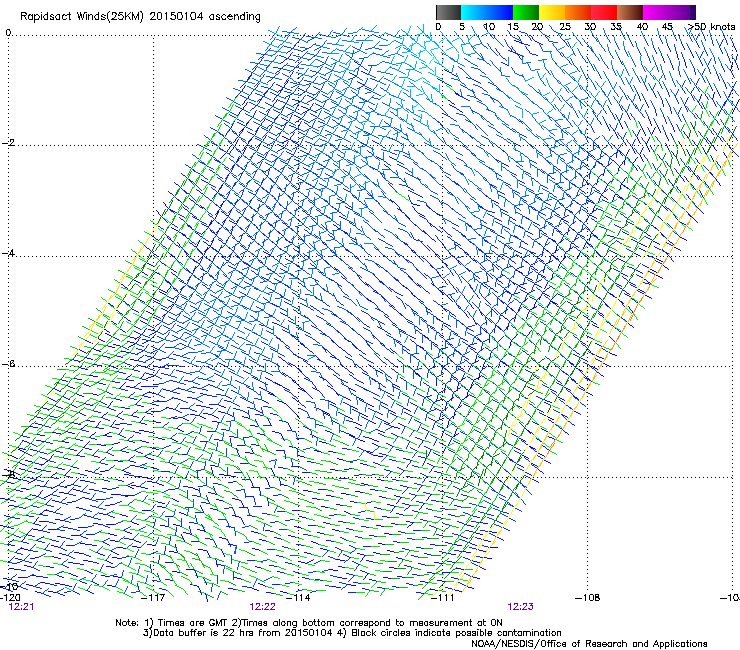
Task: Click the '>50 knots' legend label
Action: [711, 27]
